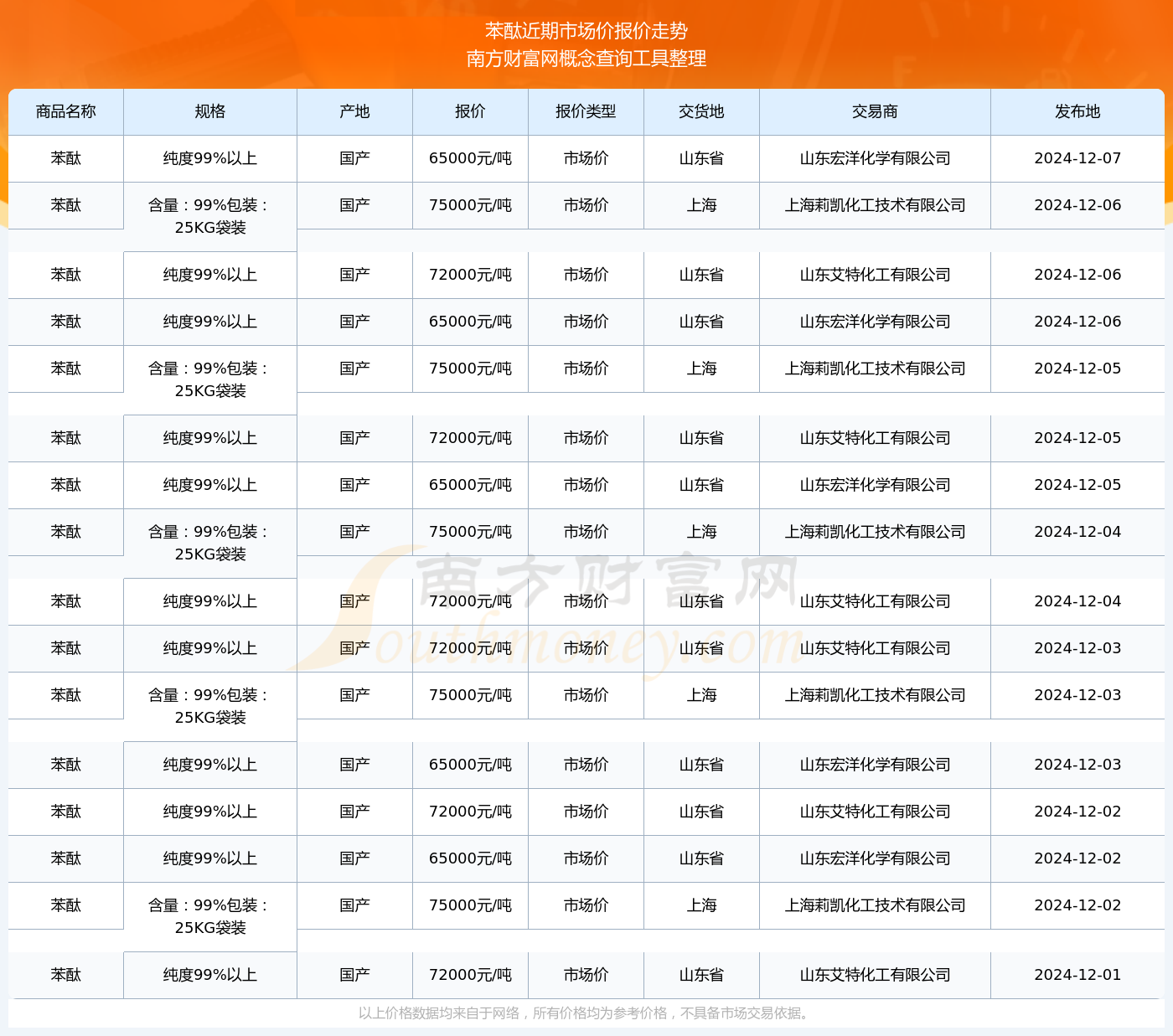Click 75000元/吨 in the 2024-12-02 row
The width and height of the screenshot is (1173, 1036).
pos(470,905)
